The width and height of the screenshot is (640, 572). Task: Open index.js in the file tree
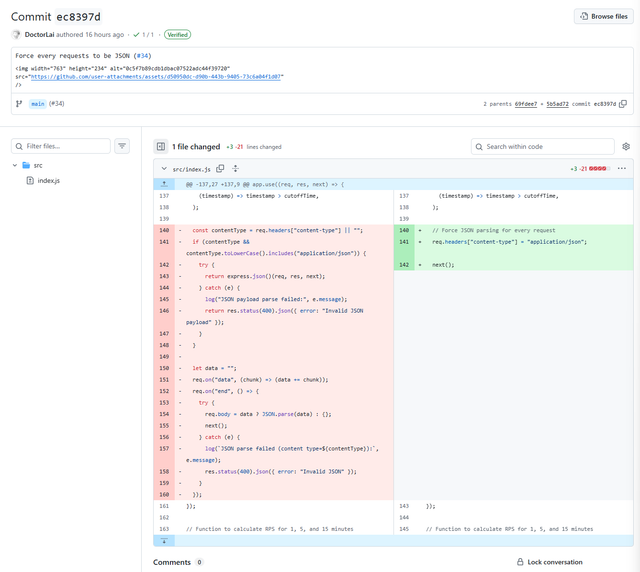tap(49, 180)
